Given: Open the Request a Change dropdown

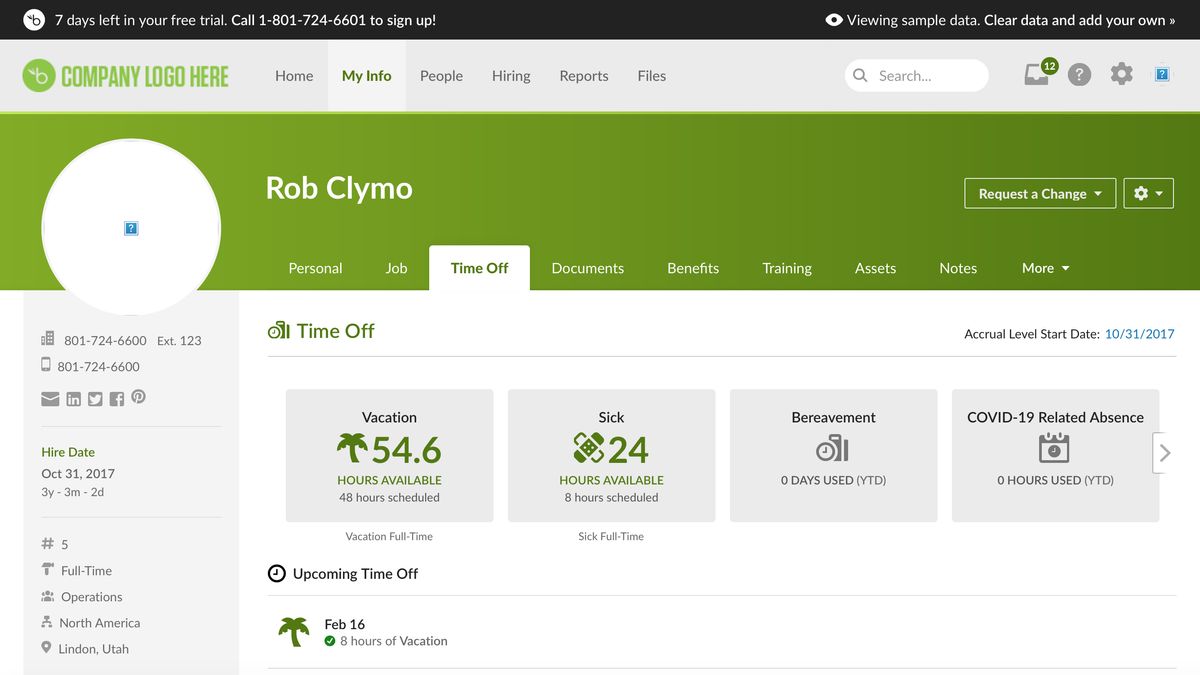Looking at the screenshot, I should click(1039, 193).
